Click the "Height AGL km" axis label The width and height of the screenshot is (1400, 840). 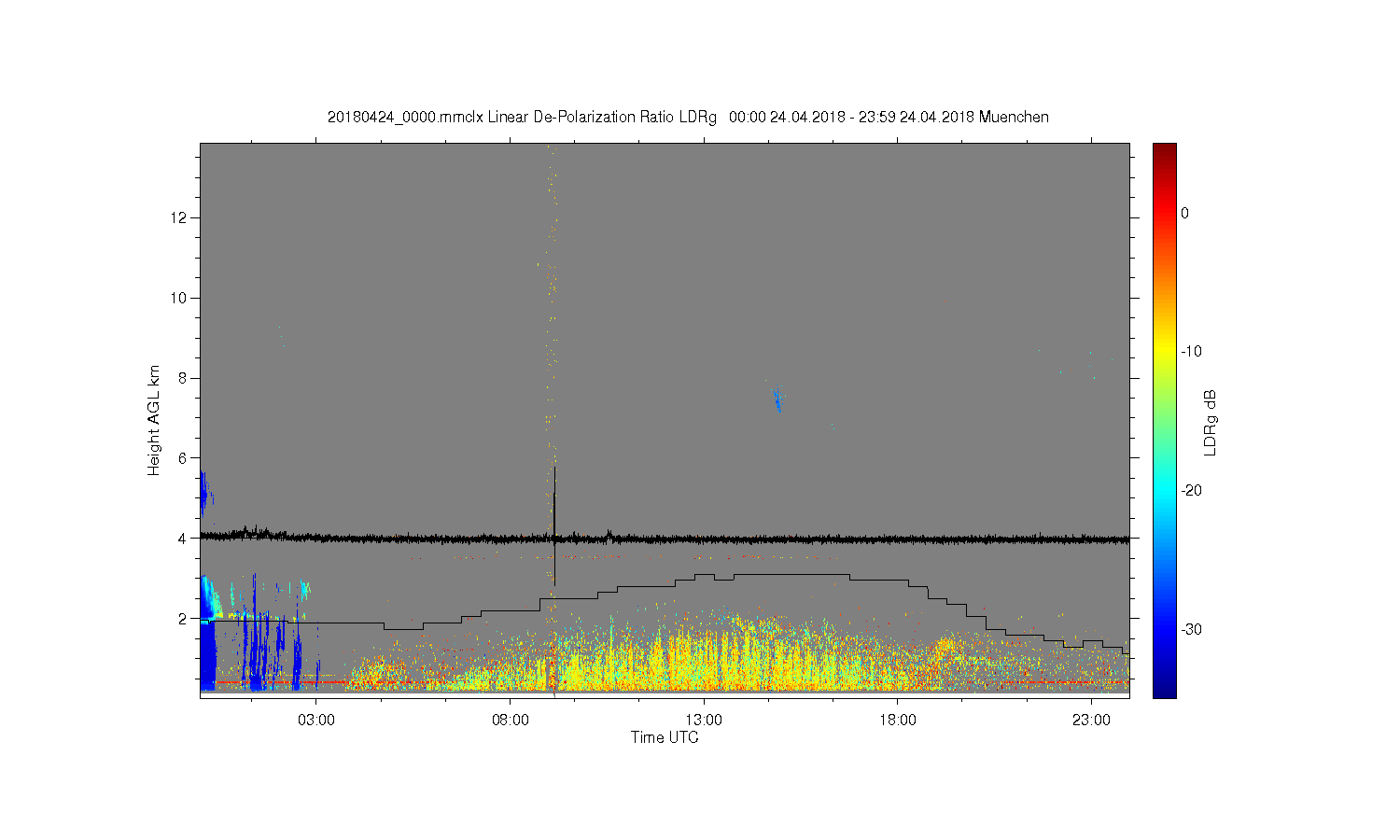click(154, 420)
